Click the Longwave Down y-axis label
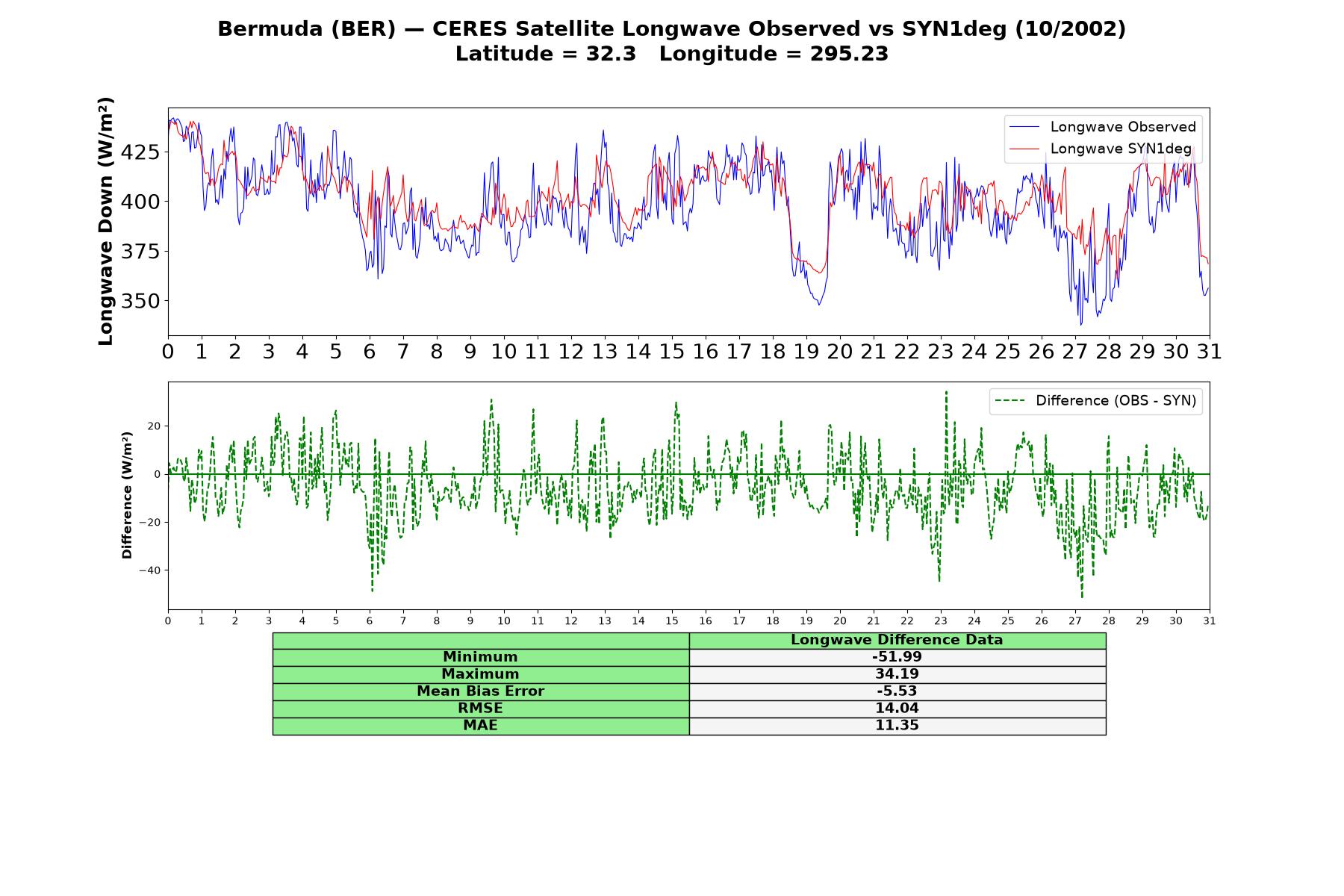This screenshot has height=896, width=1344. point(106,221)
